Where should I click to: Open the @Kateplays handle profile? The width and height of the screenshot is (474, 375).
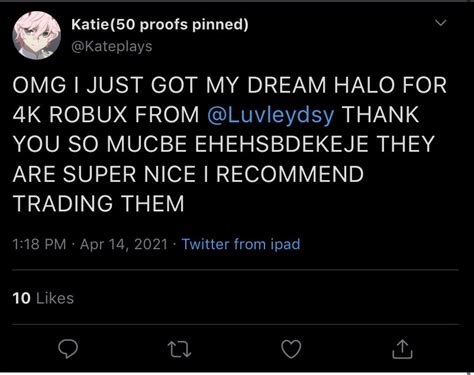pyautogui.click(x=112, y=46)
